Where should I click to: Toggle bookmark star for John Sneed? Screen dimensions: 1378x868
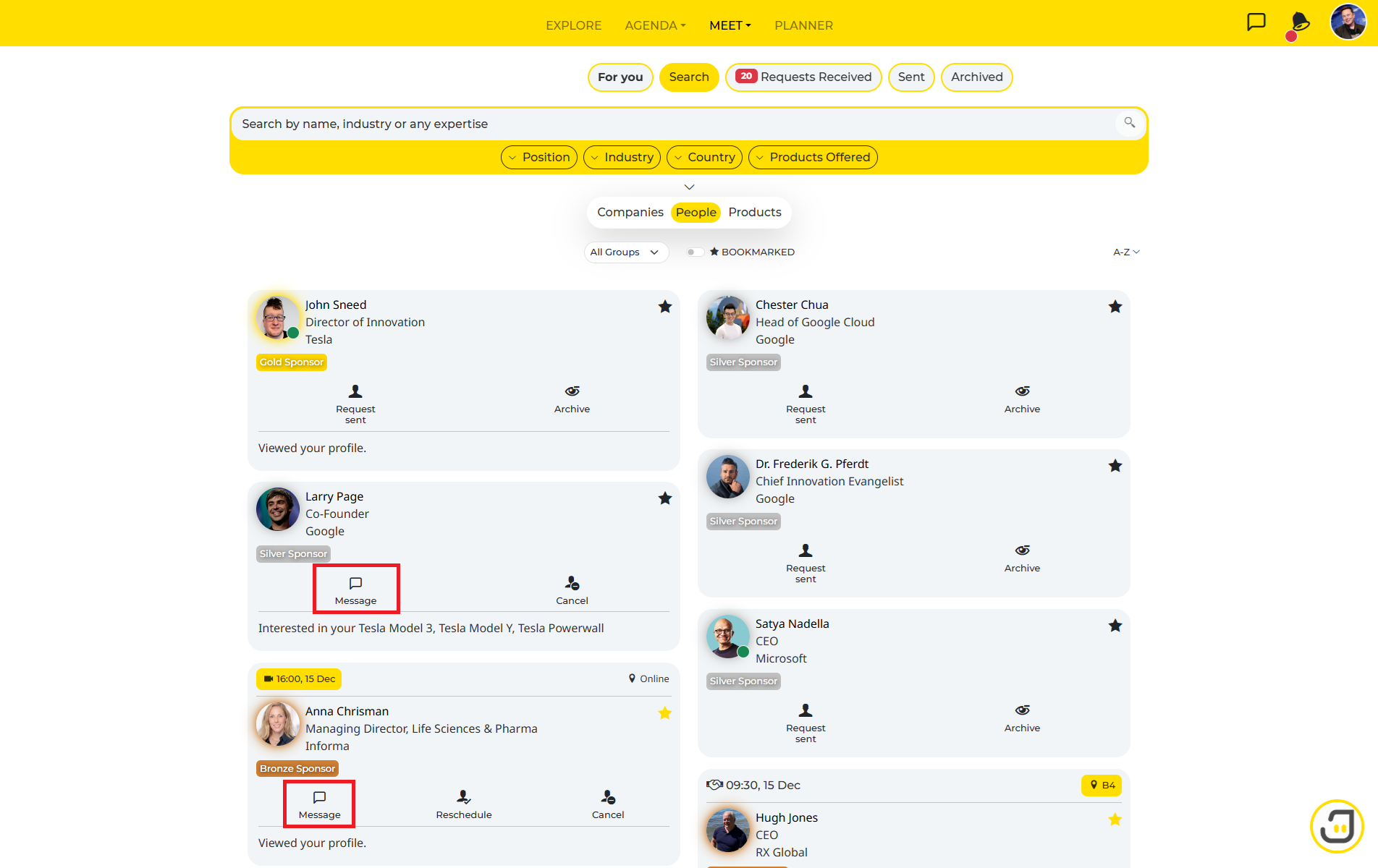[x=665, y=307]
